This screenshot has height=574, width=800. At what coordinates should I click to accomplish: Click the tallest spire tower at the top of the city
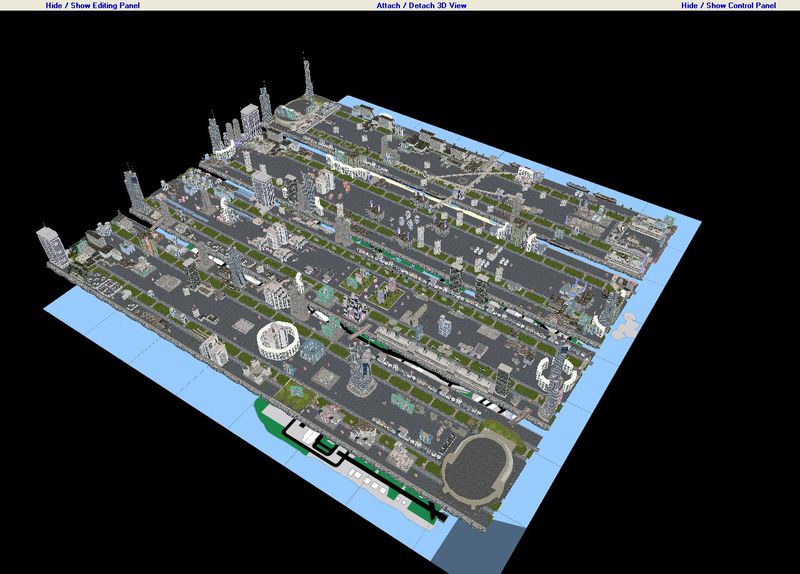tap(308, 77)
